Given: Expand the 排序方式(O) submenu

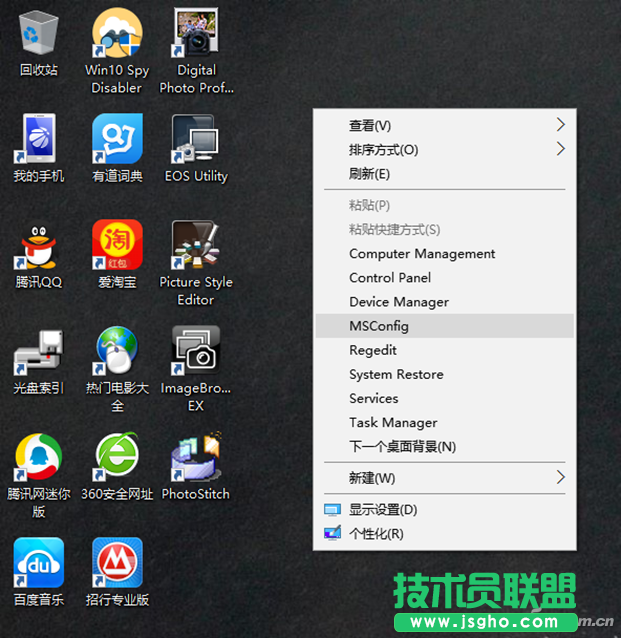Looking at the screenshot, I should [560, 149].
